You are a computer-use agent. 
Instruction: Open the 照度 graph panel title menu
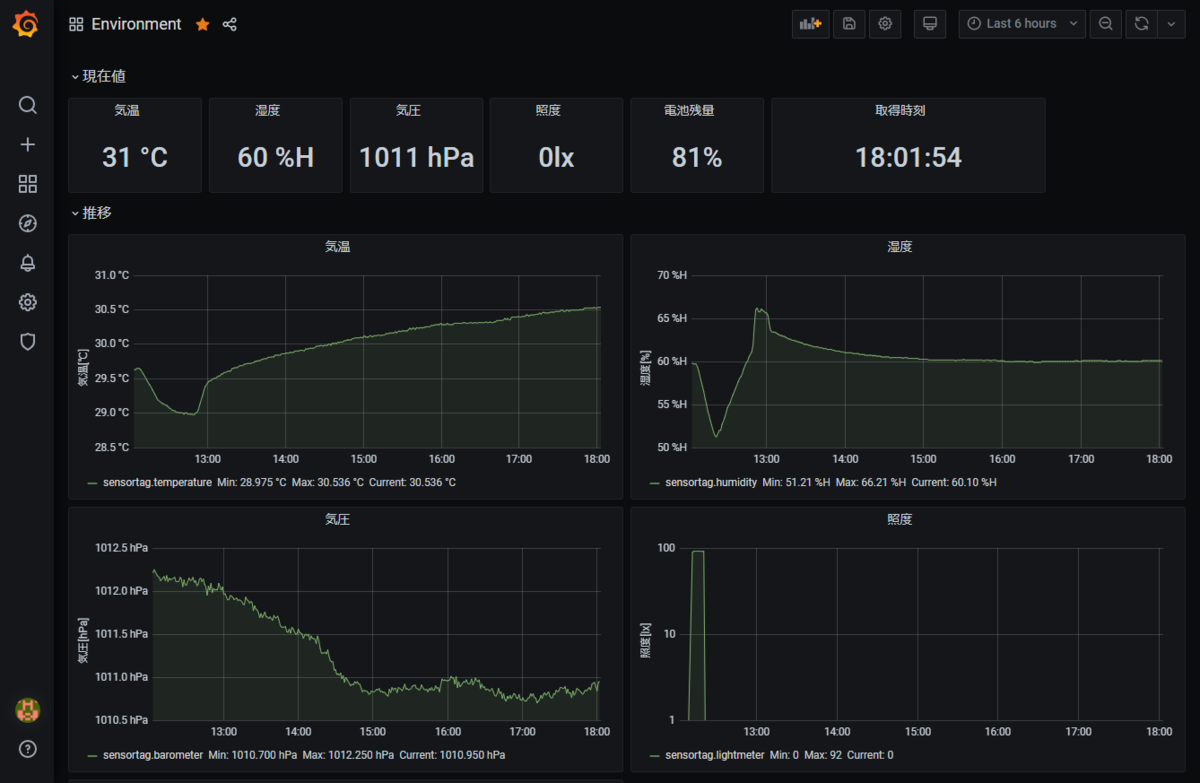pyautogui.click(x=900, y=520)
